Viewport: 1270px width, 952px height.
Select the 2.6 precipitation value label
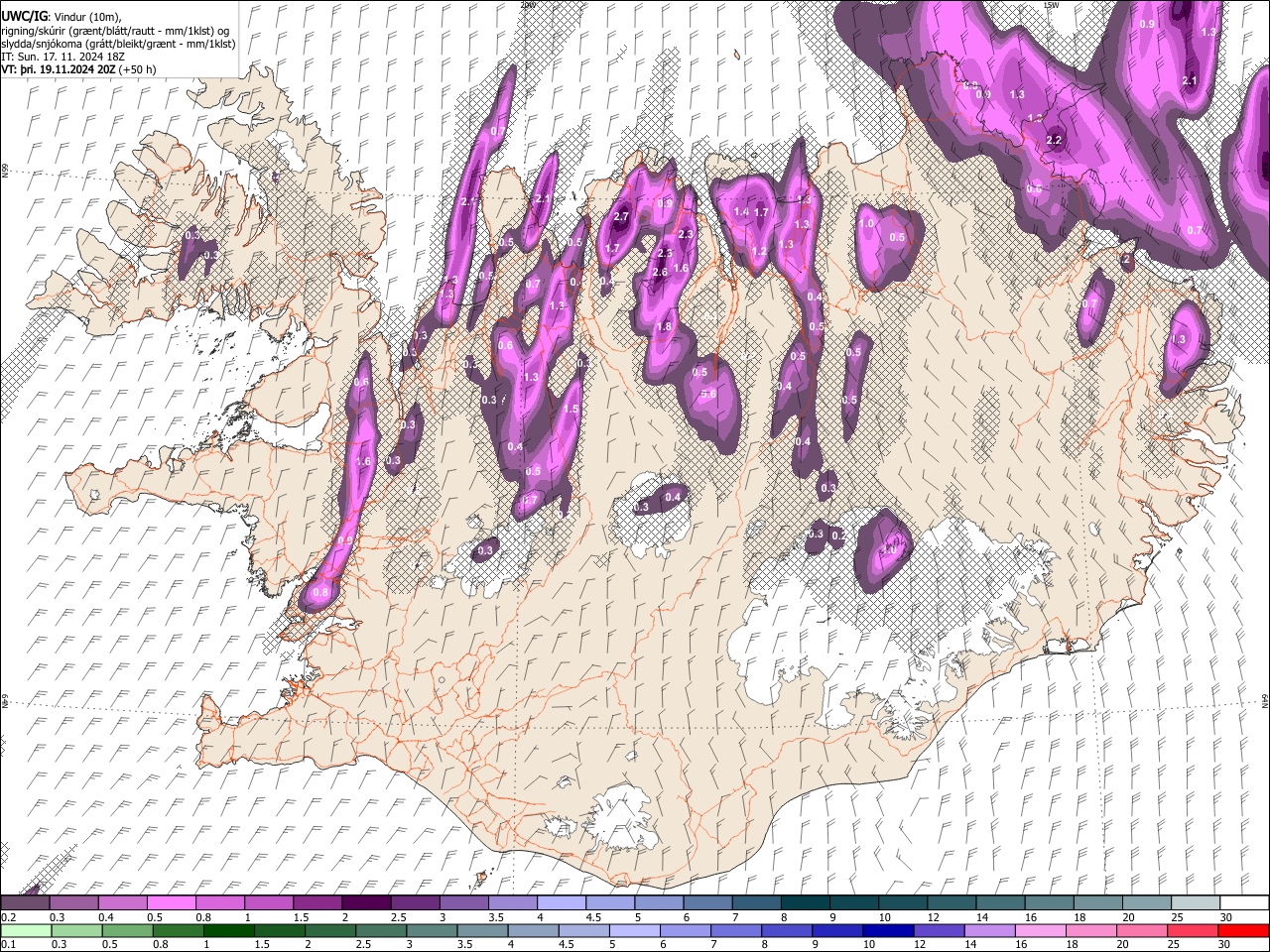pos(659,272)
